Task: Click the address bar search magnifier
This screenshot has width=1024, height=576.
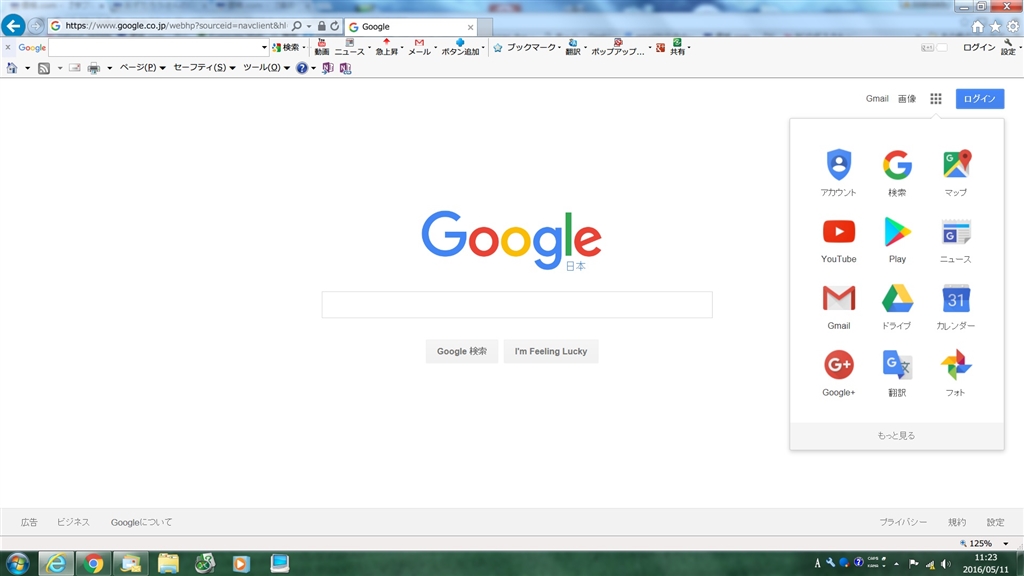Action: pyautogui.click(x=296, y=26)
